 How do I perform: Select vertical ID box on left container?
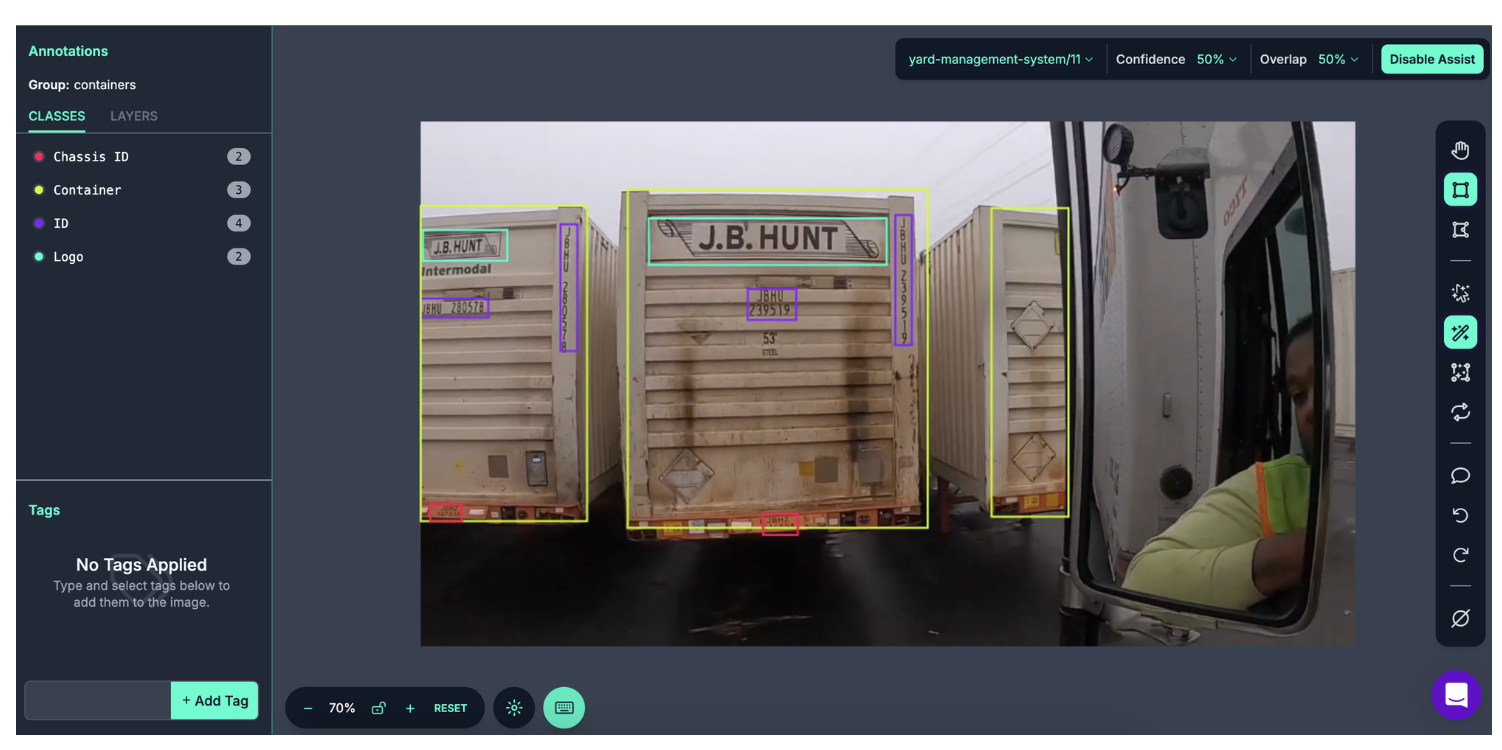pyautogui.click(x=568, y=288)
